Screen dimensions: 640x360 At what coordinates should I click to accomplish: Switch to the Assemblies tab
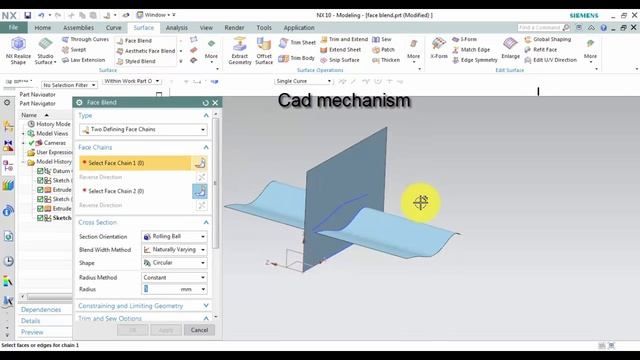[x=78, y=28]
